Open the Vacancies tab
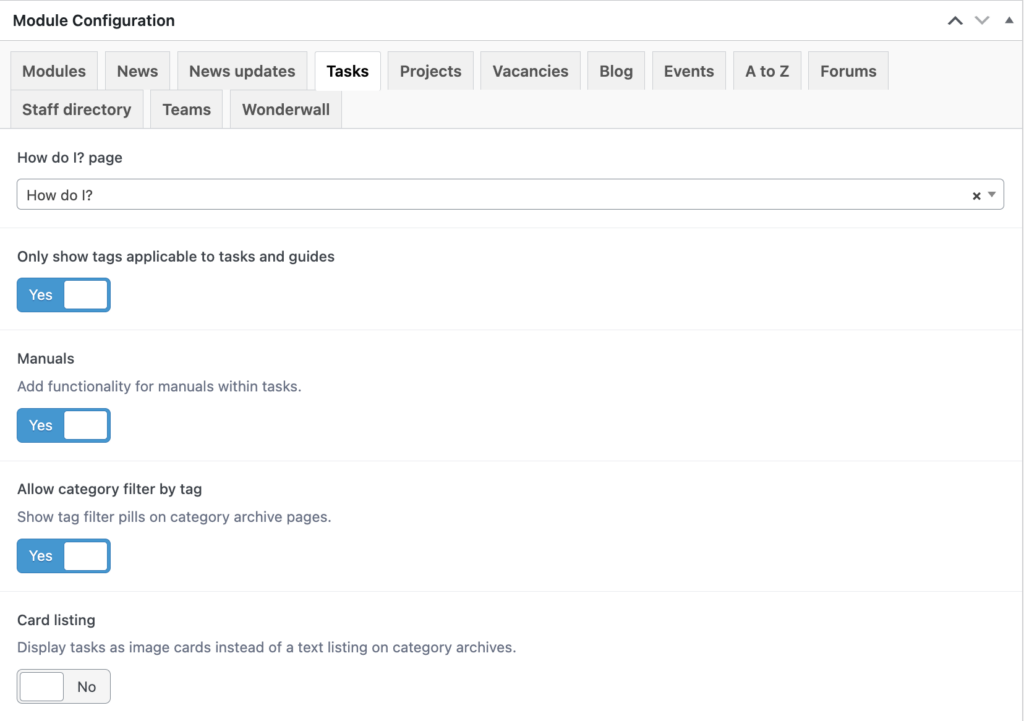This screenshot has width=1024, height=721. point(530,71)
